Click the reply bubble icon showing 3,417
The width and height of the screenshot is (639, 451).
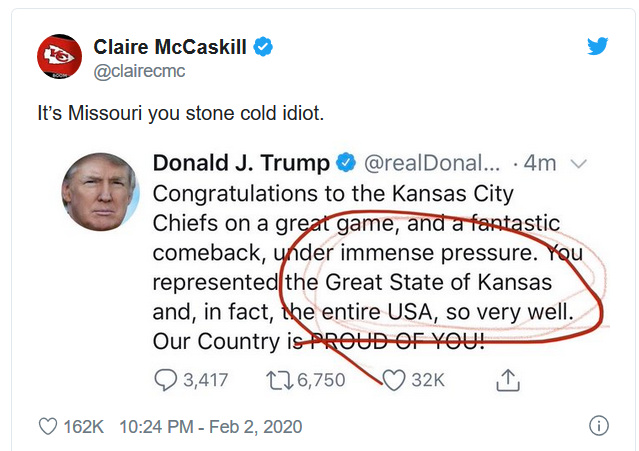[x=166, y=379]
